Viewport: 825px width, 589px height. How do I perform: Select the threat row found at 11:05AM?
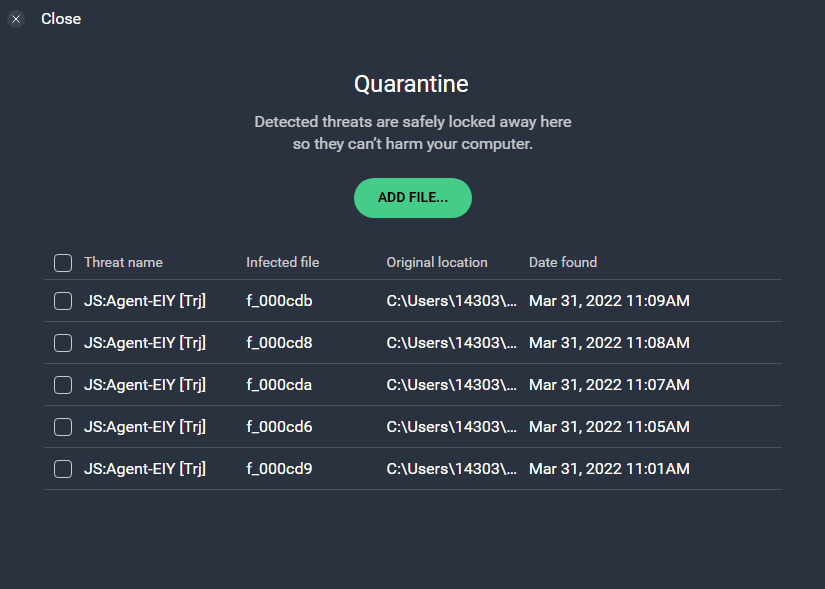click(x=413, y=427)
